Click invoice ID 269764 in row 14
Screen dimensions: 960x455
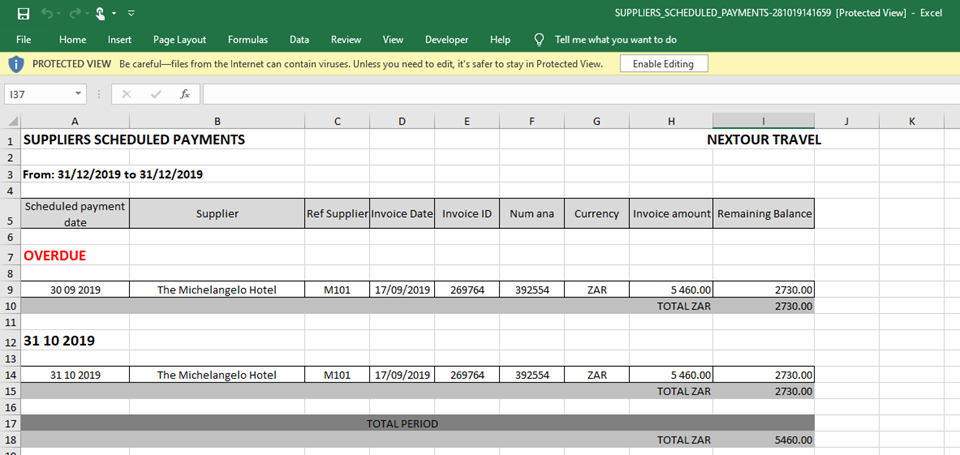(x=467, y=375)
